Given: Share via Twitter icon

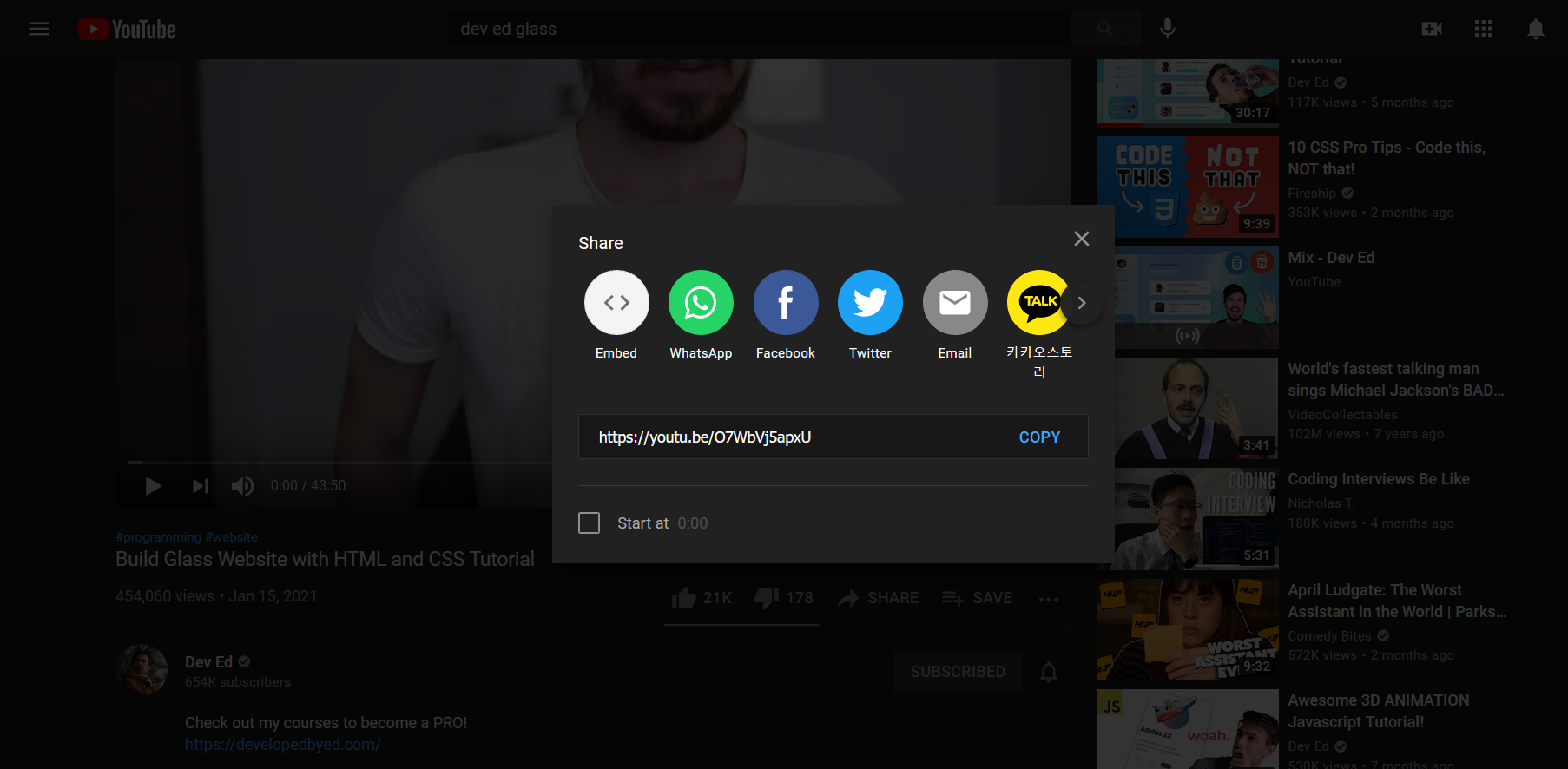Looking at the screenshot, I should [x=870, y=302].
